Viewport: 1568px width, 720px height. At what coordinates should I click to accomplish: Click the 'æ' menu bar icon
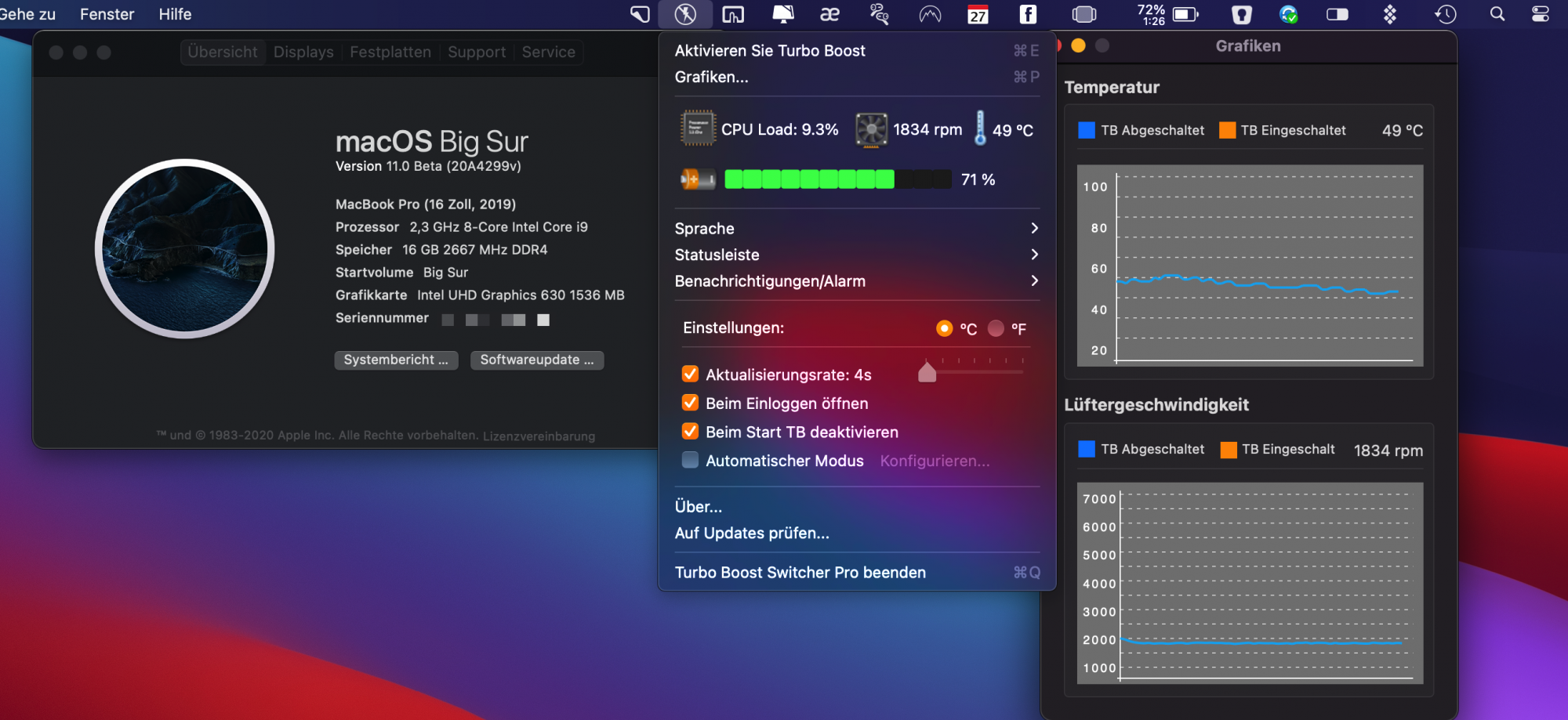point(829,14)
